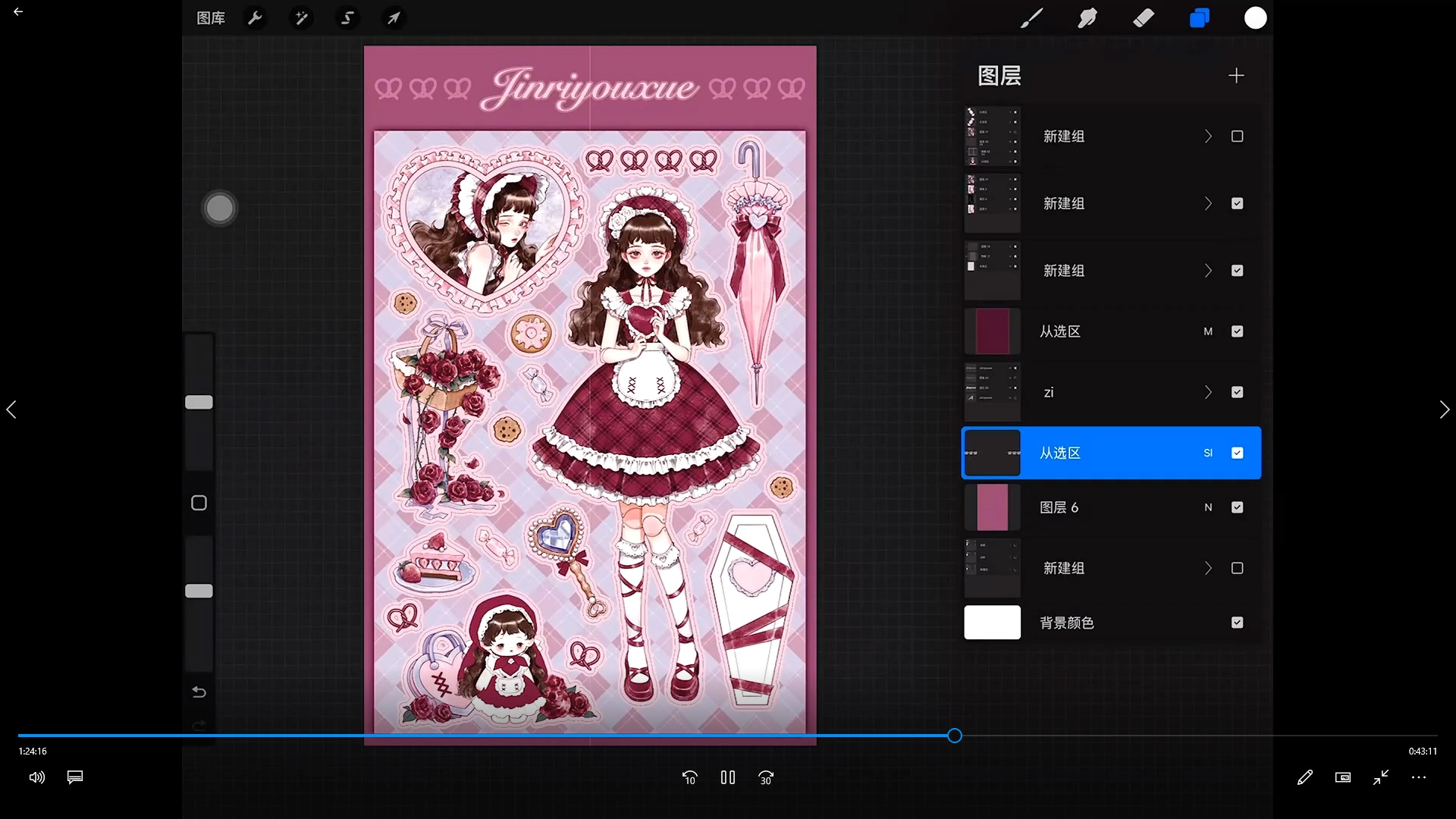Select the Eraser tool
The image size is (1456, 819).
tap(1144, 18)
